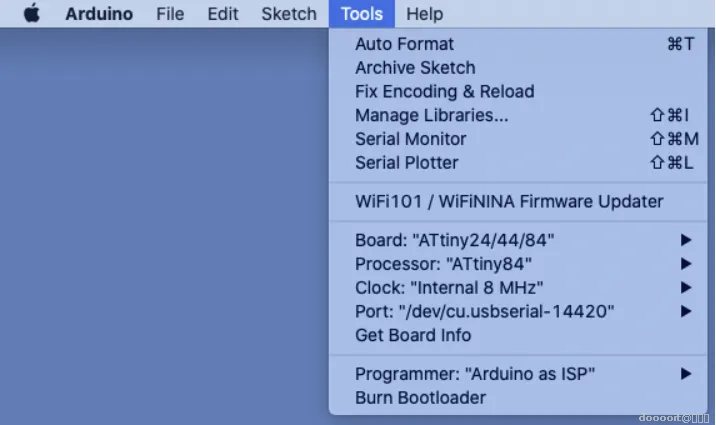Expand the Port usbserial-14420 submenu arrow
Image resolution: width=716 pixels, height=425 pixels.
[x=686, y=311]
